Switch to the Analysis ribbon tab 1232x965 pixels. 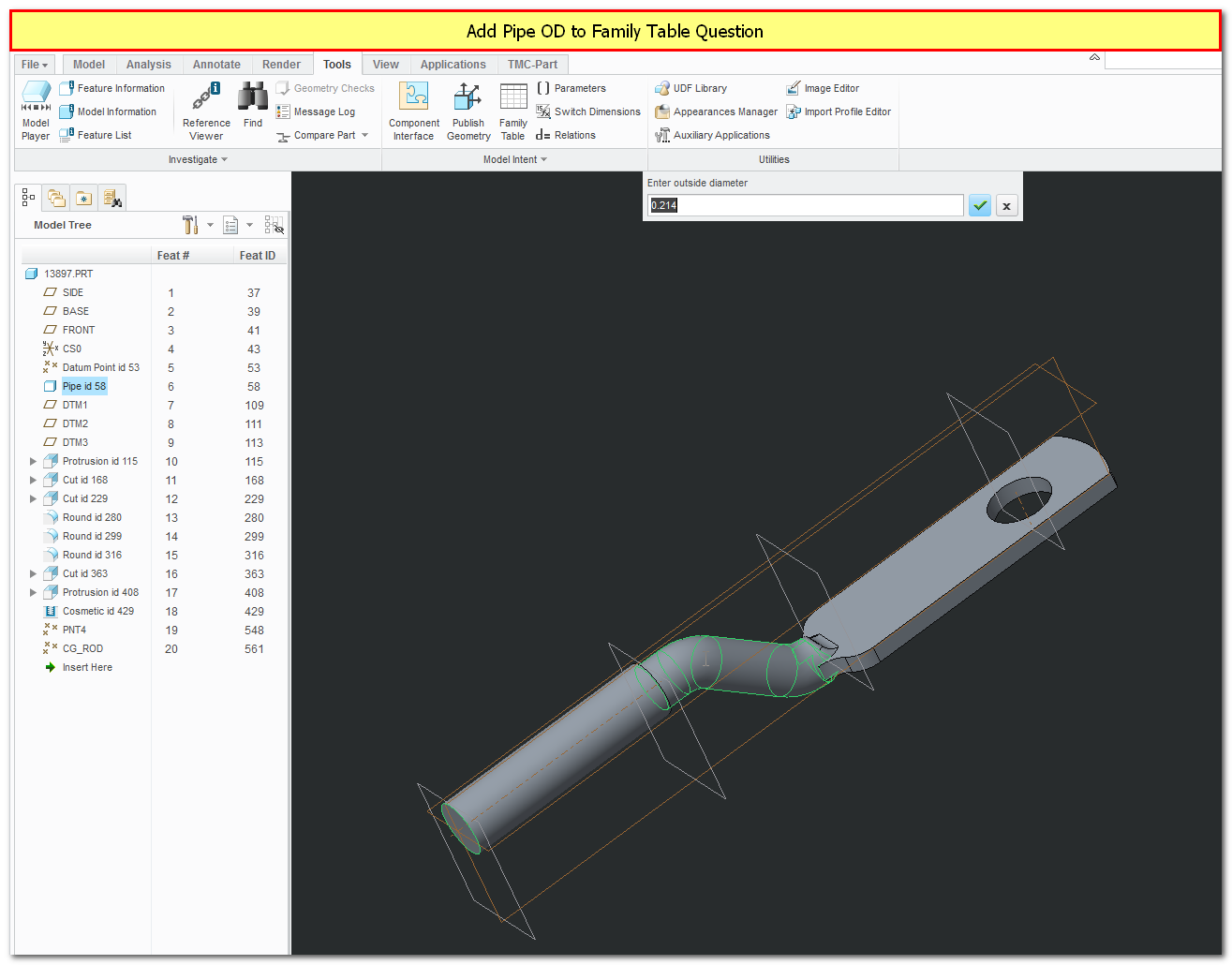(x=149, y=65)
